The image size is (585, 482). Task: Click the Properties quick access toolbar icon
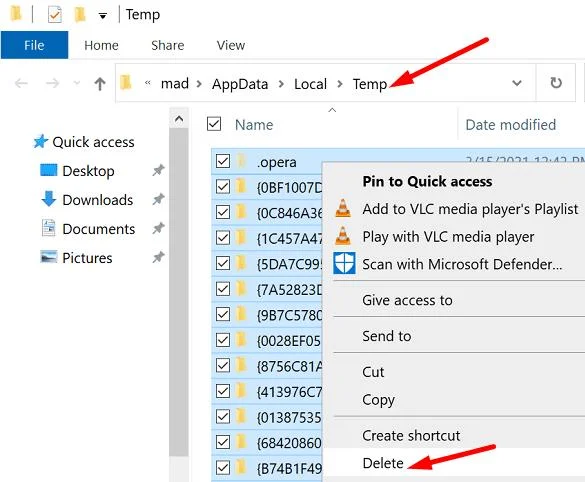point(54,15)
